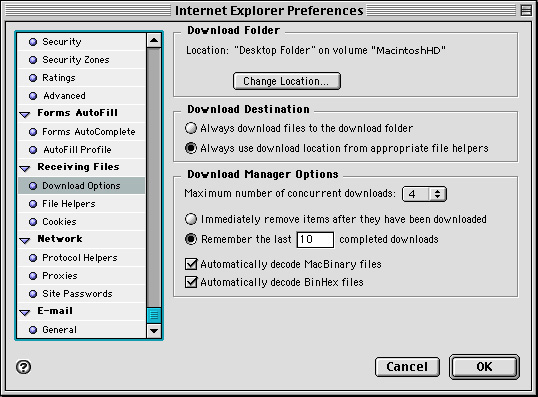This screenshot has width=538, height=397.
Task: Open the maximum concurrent downloads popup
Action: point(424,194)
